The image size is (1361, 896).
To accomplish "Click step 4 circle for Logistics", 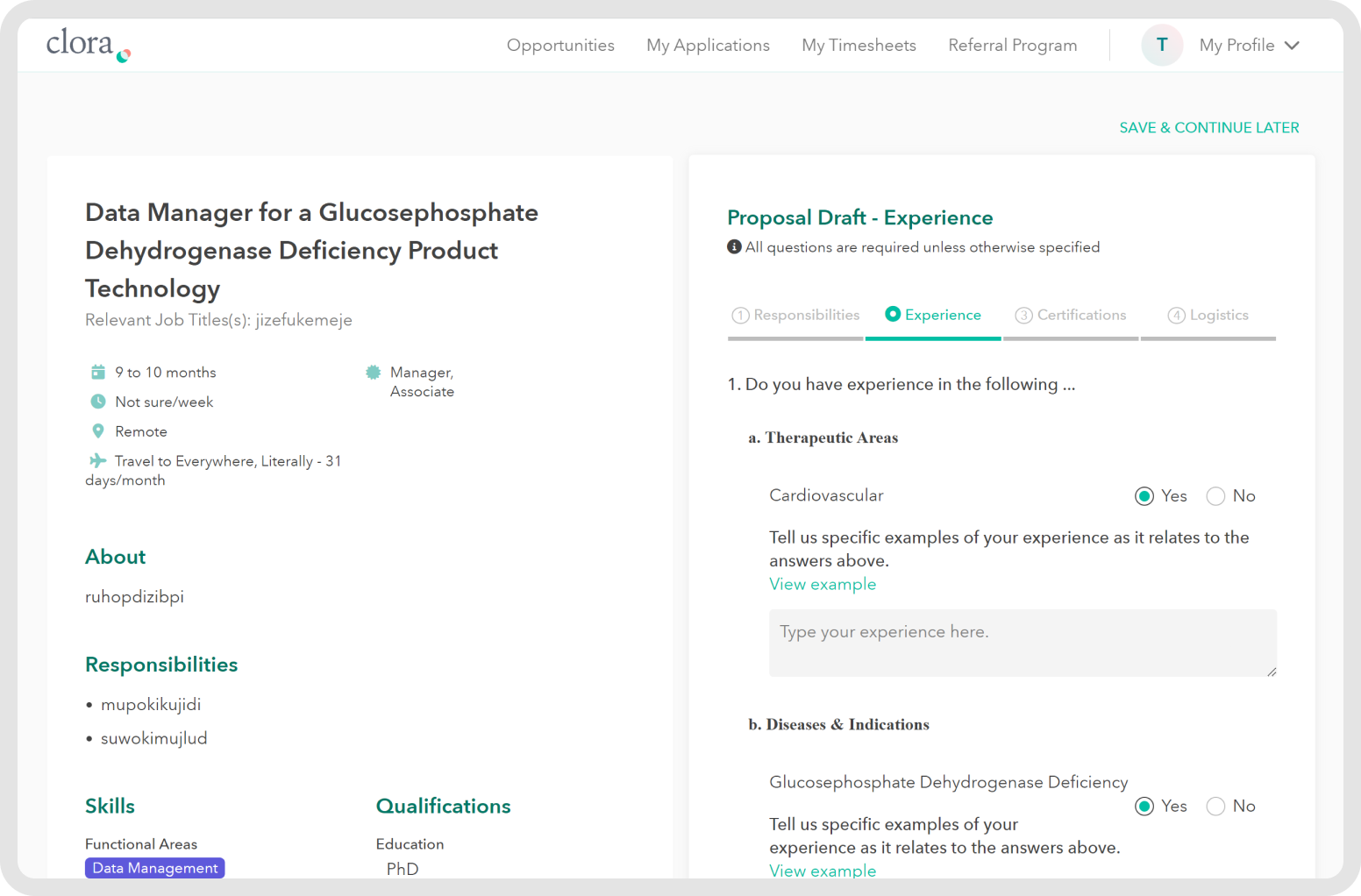I will pos(1176,316).
